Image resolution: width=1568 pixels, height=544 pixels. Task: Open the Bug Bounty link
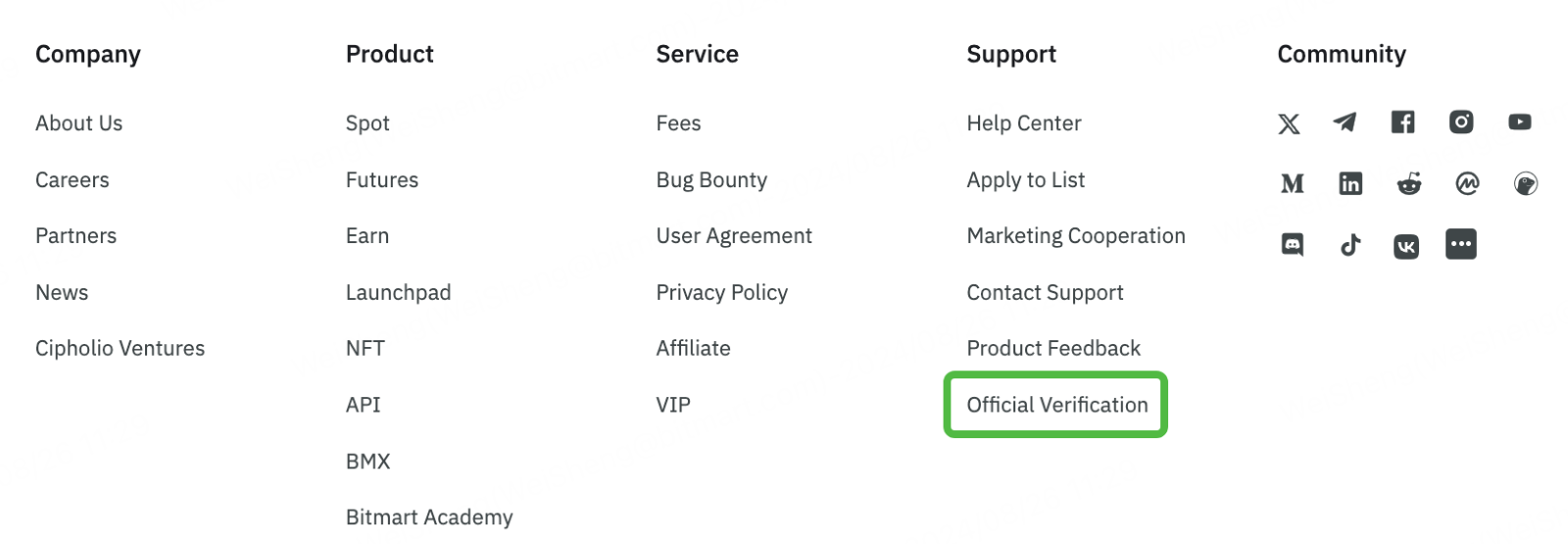pos(711,180)
